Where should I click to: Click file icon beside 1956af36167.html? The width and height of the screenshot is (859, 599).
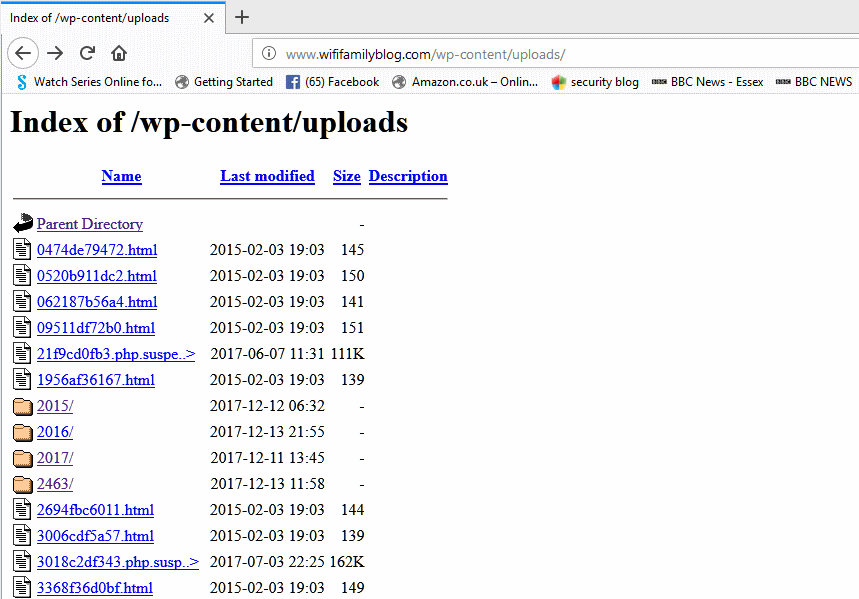[22, 379]
